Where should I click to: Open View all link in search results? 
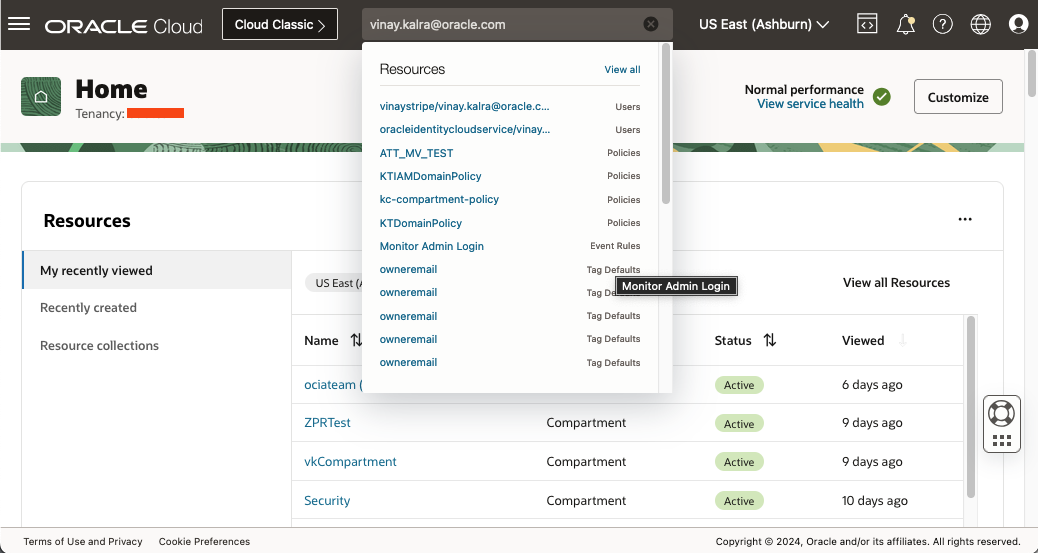tap(622, 70)
